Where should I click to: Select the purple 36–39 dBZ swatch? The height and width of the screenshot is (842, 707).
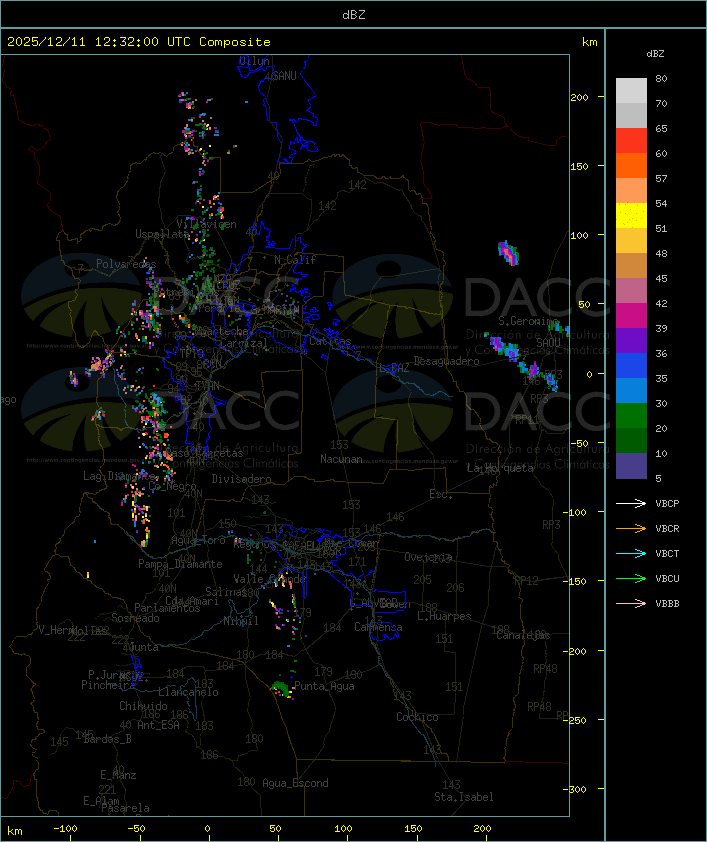click(x=631, y=340)
